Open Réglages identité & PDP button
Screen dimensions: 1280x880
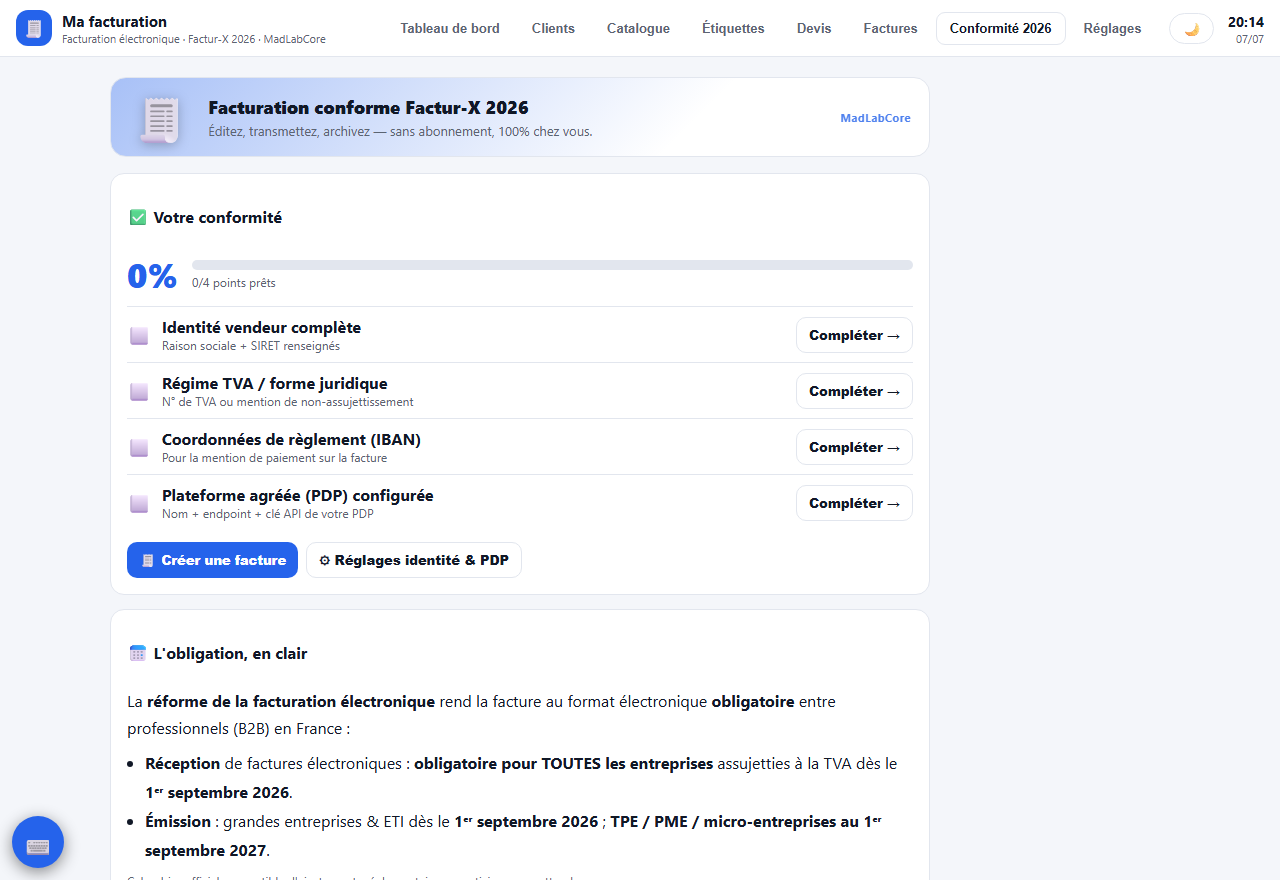point(414,560)
